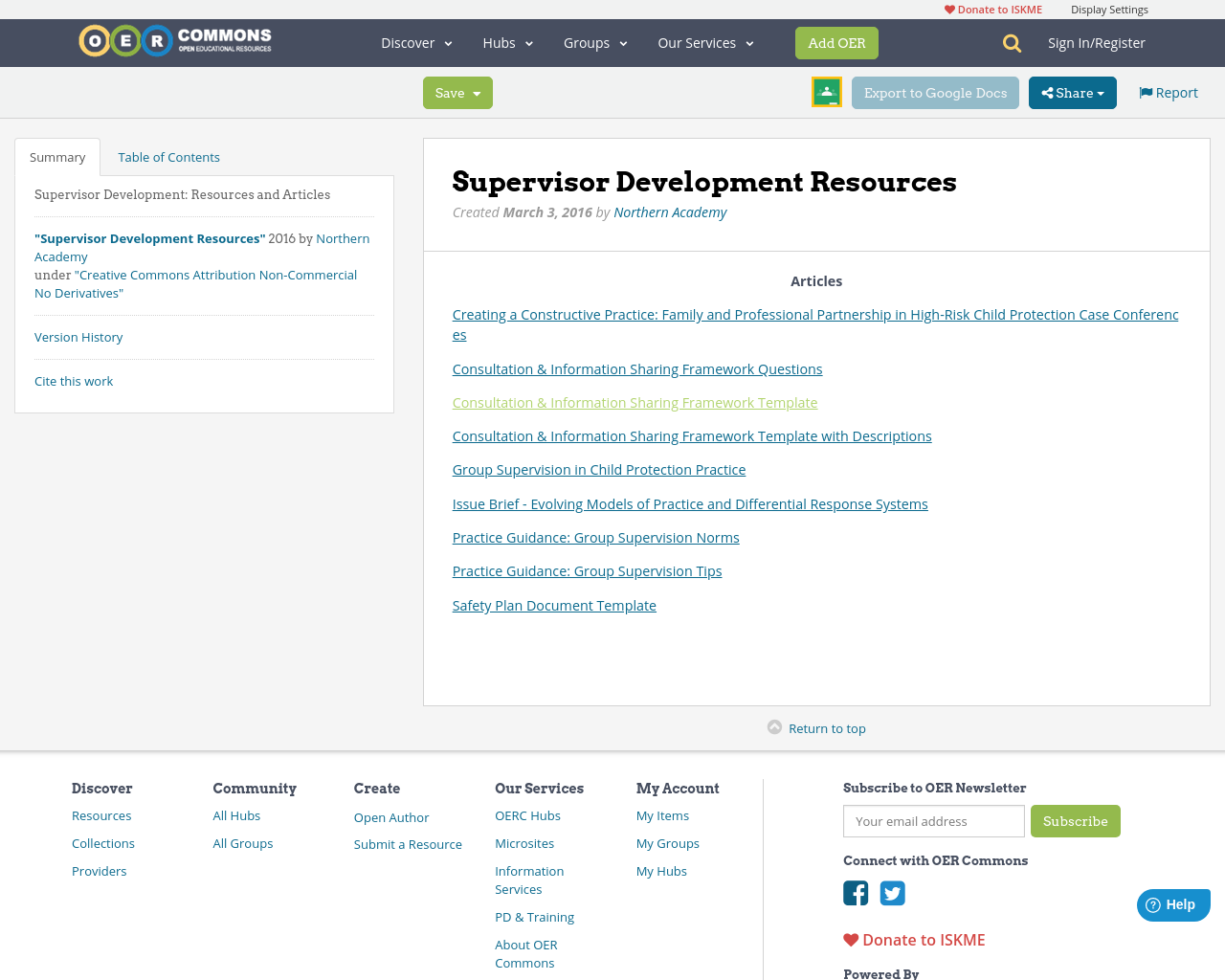Click Sign In/Register
Screen dimensions: 1225x980
click(x=1096, y=42)
